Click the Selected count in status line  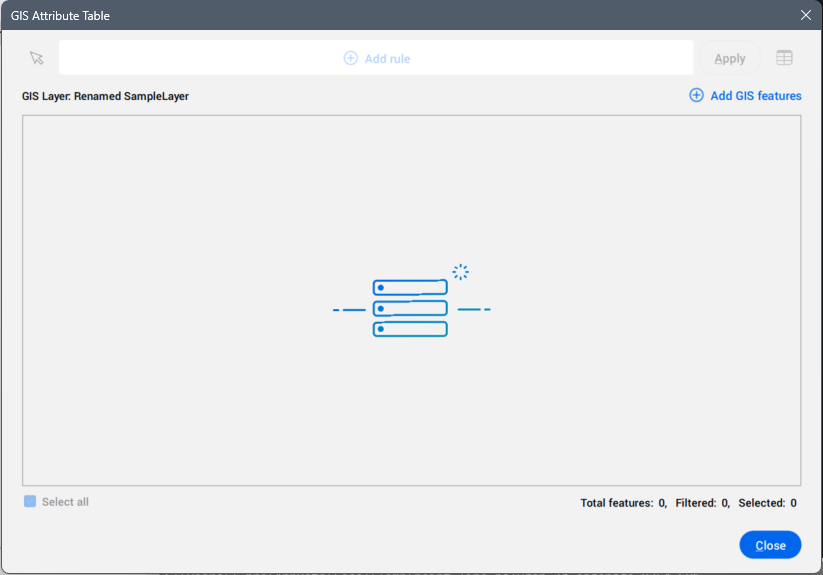(x=767, y=503)
